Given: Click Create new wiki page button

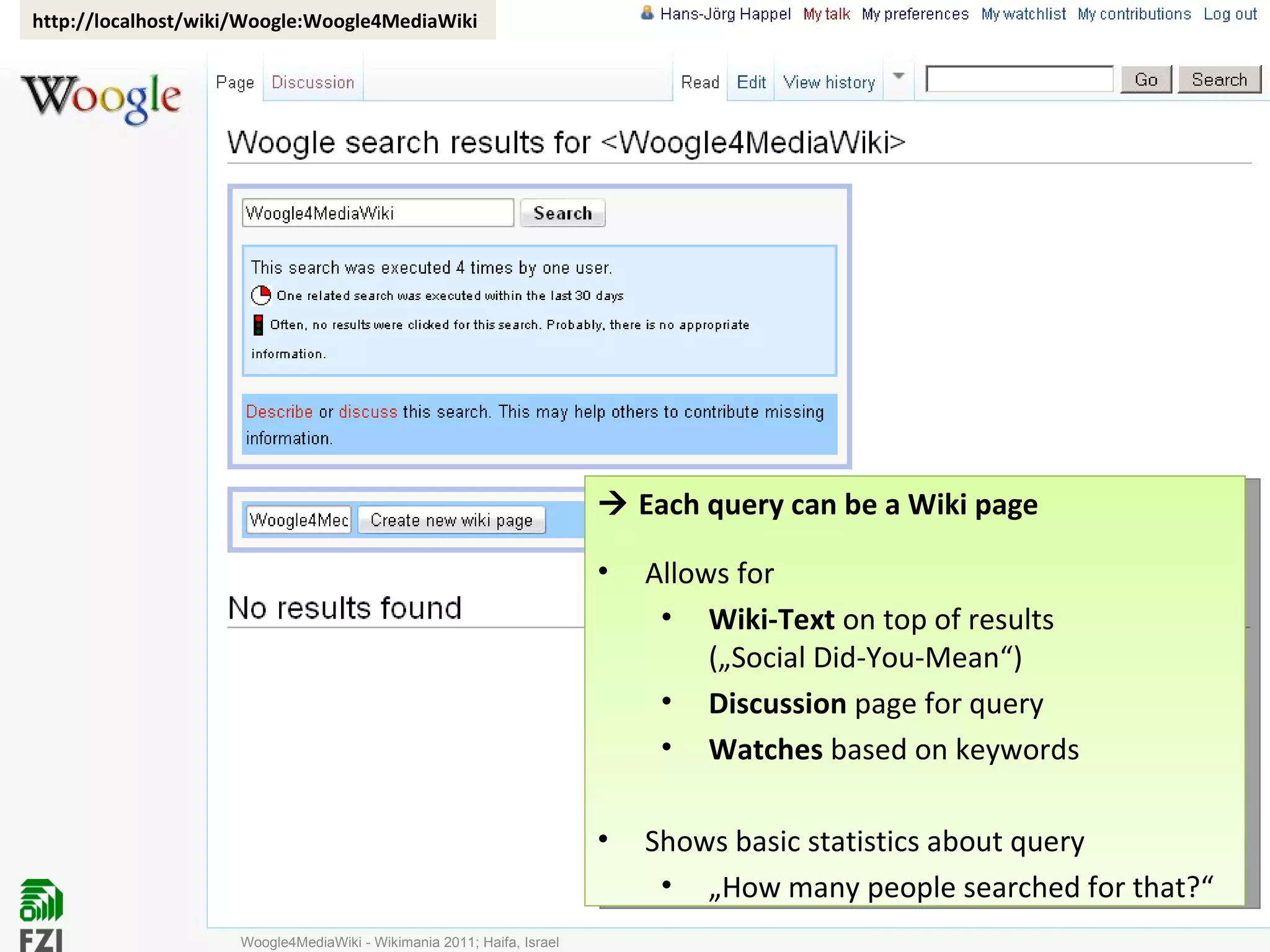Looking at the screenshot, I should point(451,520).
